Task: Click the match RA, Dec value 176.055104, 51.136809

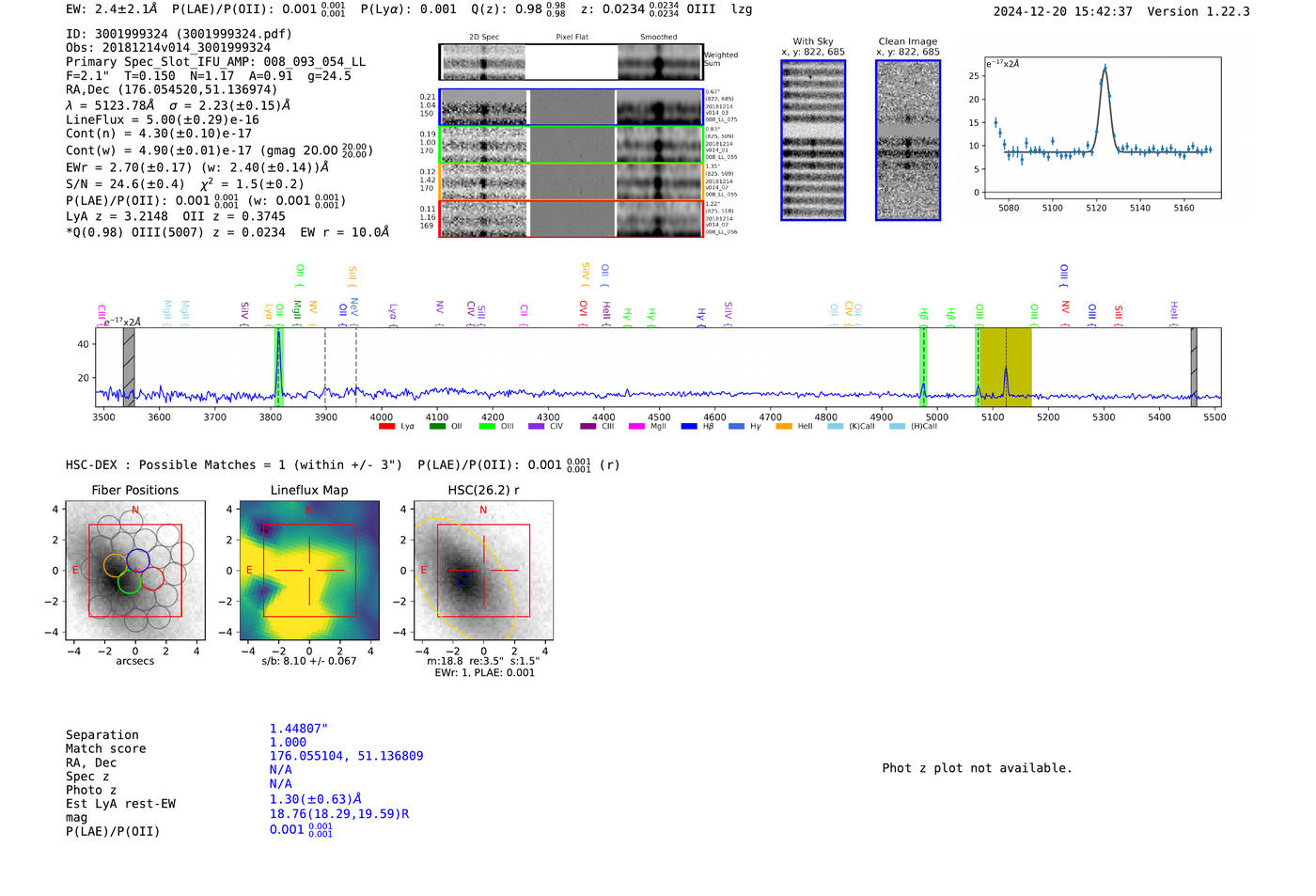Action: pos(346,756)
